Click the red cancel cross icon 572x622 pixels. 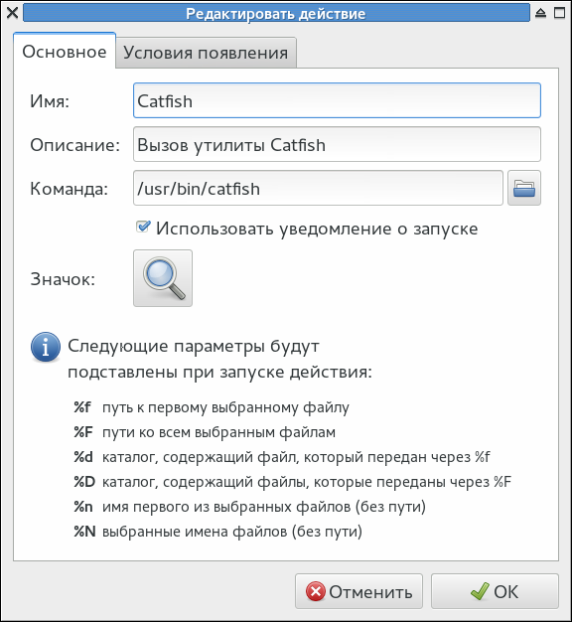point(316,591)
